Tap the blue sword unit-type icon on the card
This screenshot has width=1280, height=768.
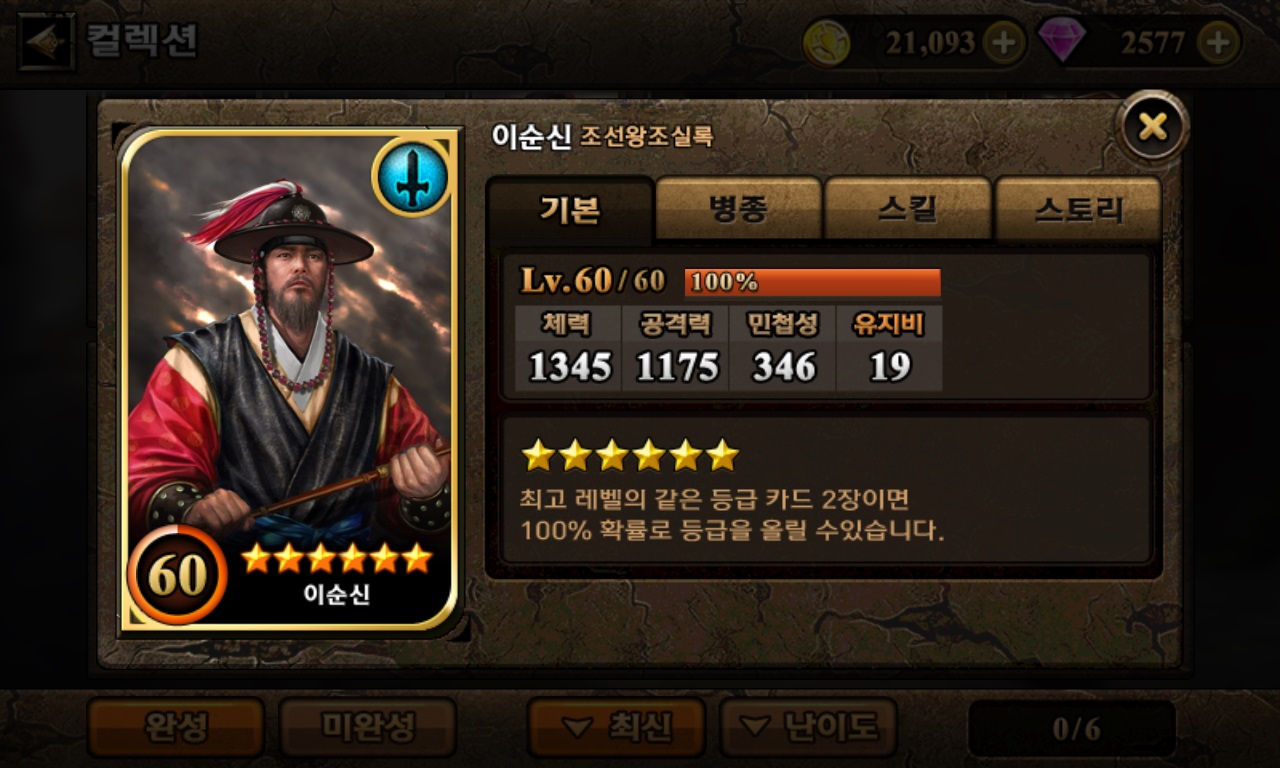point(410,177)
